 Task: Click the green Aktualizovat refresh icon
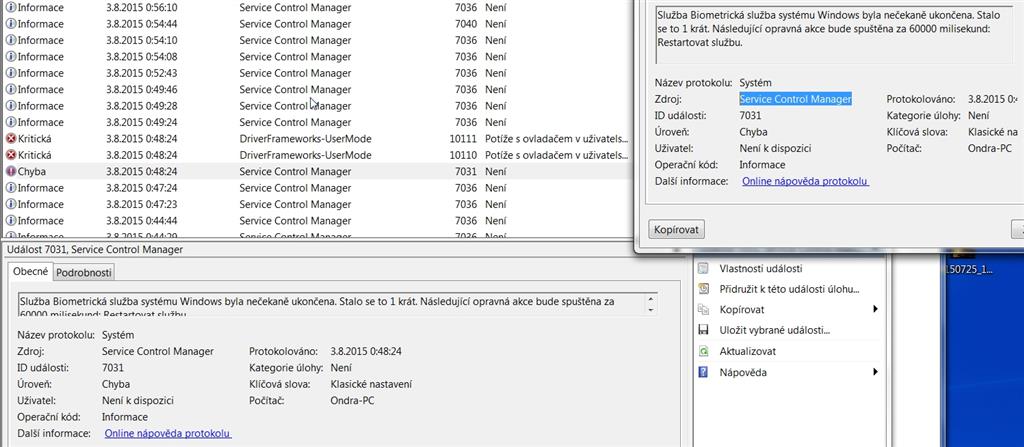[703, 351]
